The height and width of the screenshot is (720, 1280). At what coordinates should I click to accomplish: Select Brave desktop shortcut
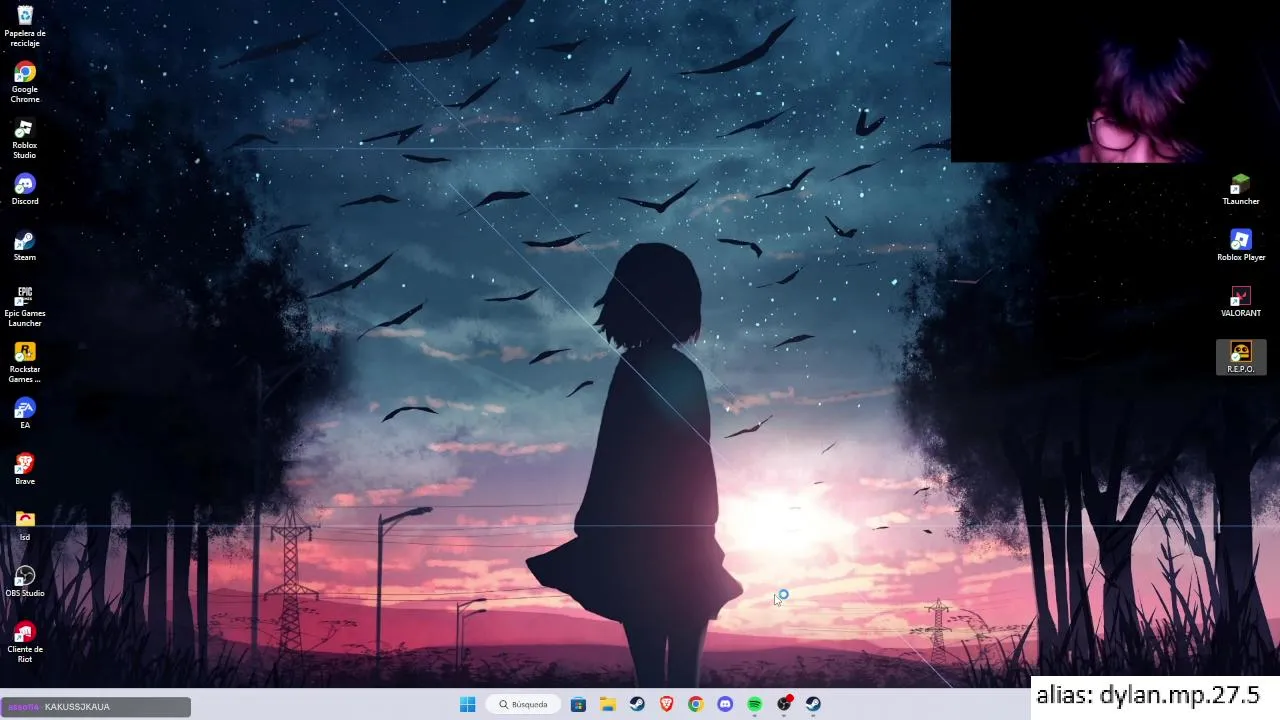(x=25, y=469)
